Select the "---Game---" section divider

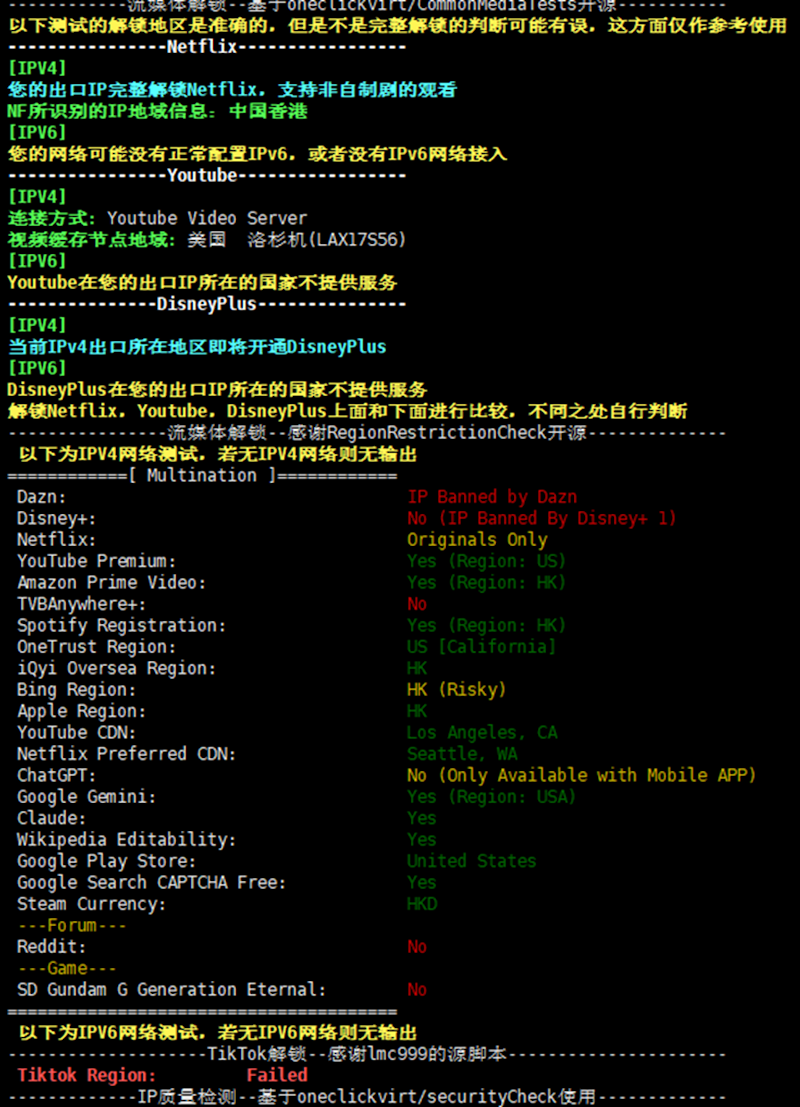click(x=67, y=969)
